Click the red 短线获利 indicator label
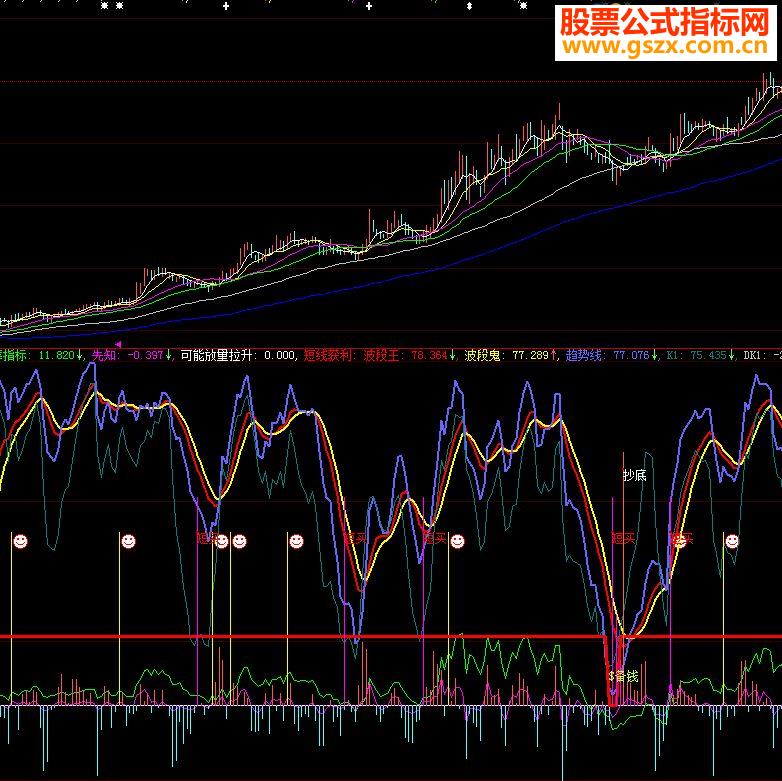This screenshot has height=781, width=782. tap(329, 356)
